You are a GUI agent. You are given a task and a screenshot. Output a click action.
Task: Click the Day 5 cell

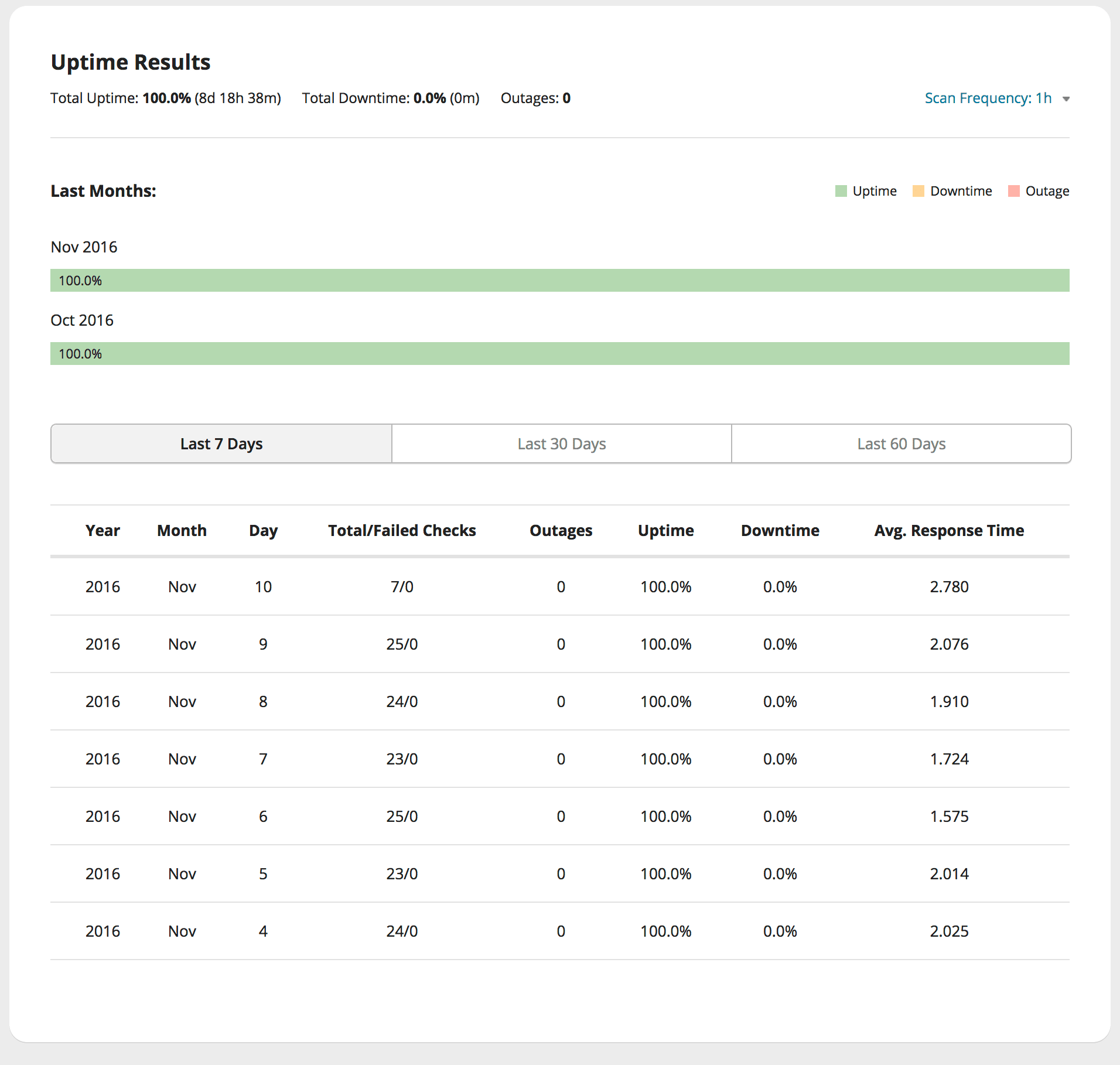click(x=263, y=873)
